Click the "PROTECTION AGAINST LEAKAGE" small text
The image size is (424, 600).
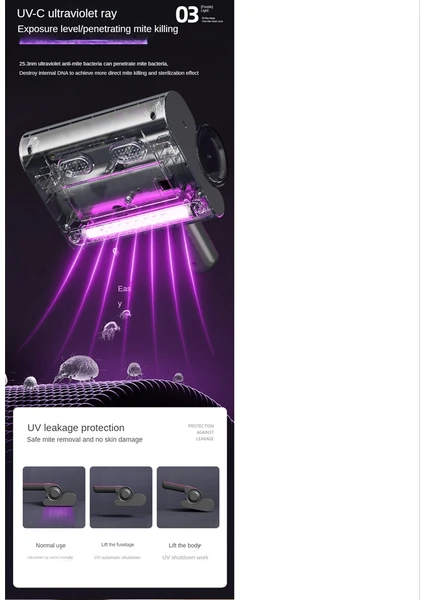point(201,432)
